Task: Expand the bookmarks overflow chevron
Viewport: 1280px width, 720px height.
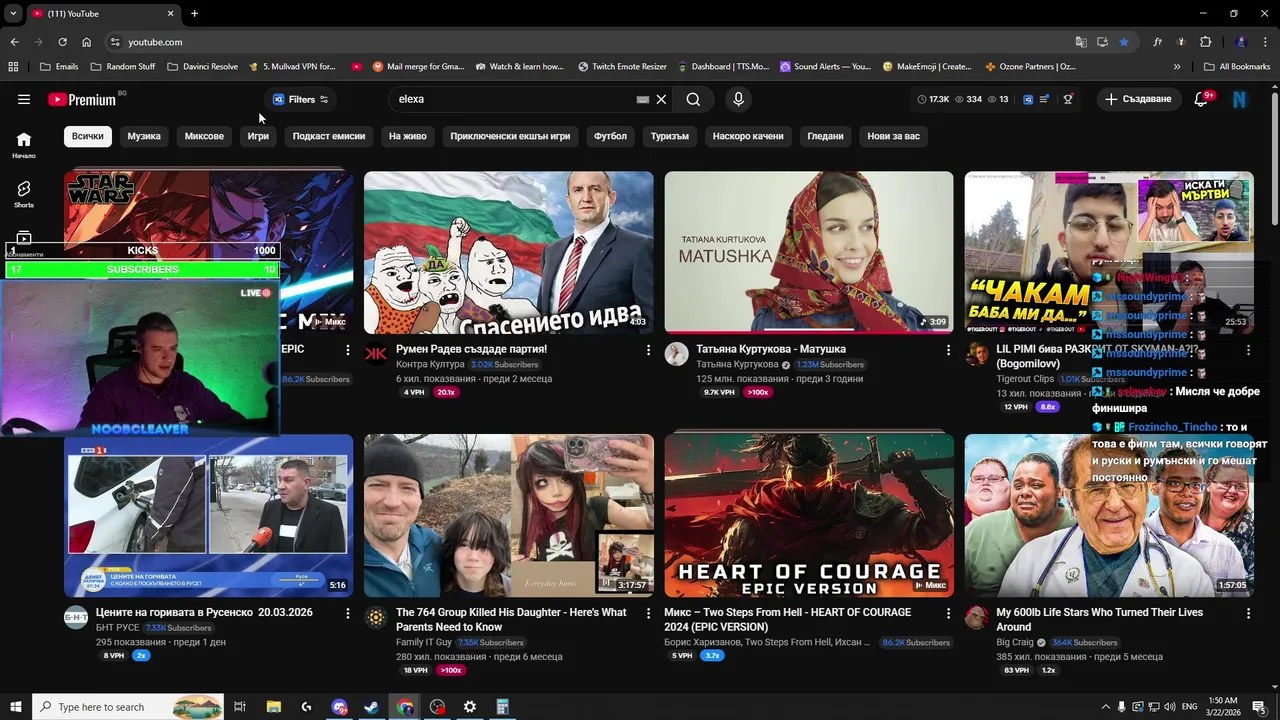Action: (x=1177, y=66)
